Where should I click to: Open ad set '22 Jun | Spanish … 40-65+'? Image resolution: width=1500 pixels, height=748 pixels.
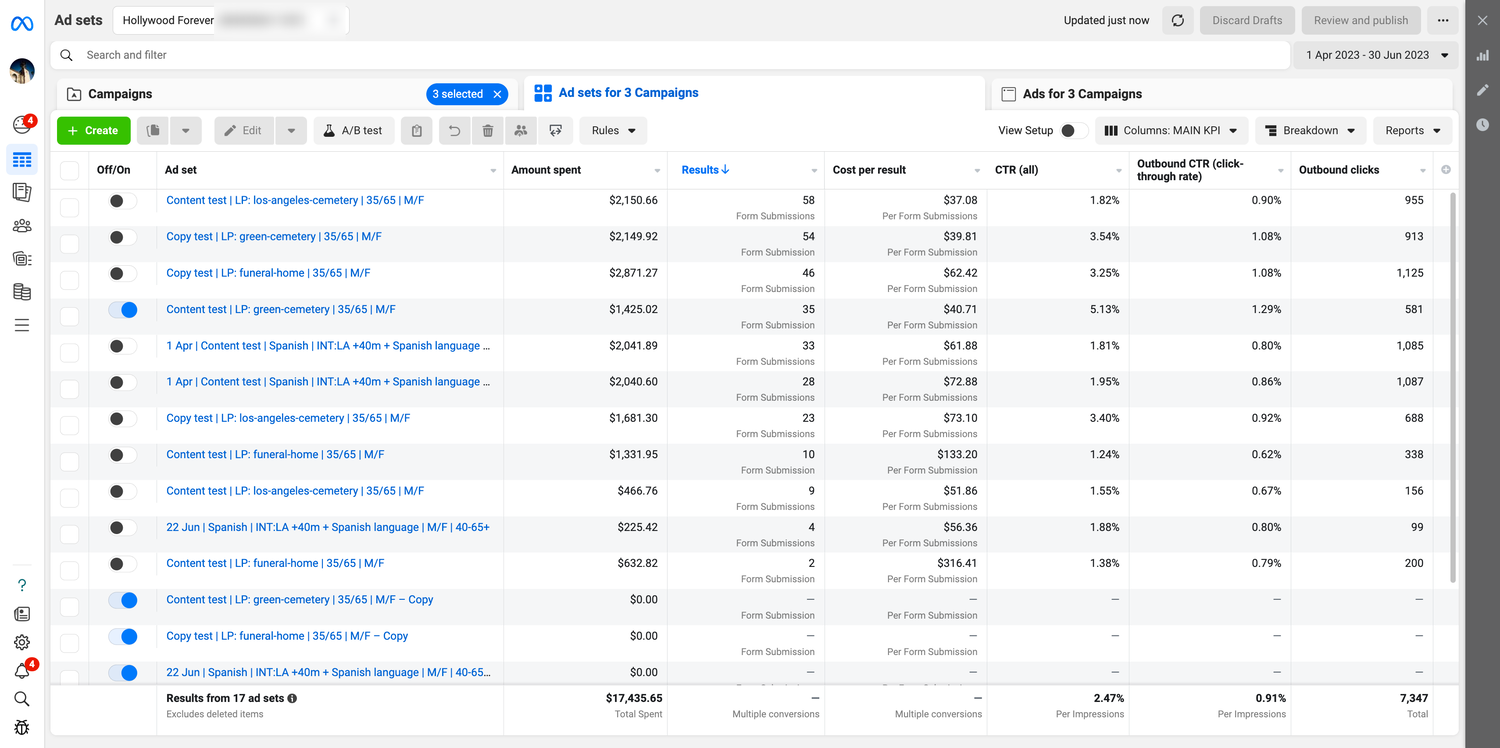(x=328, y=527)
